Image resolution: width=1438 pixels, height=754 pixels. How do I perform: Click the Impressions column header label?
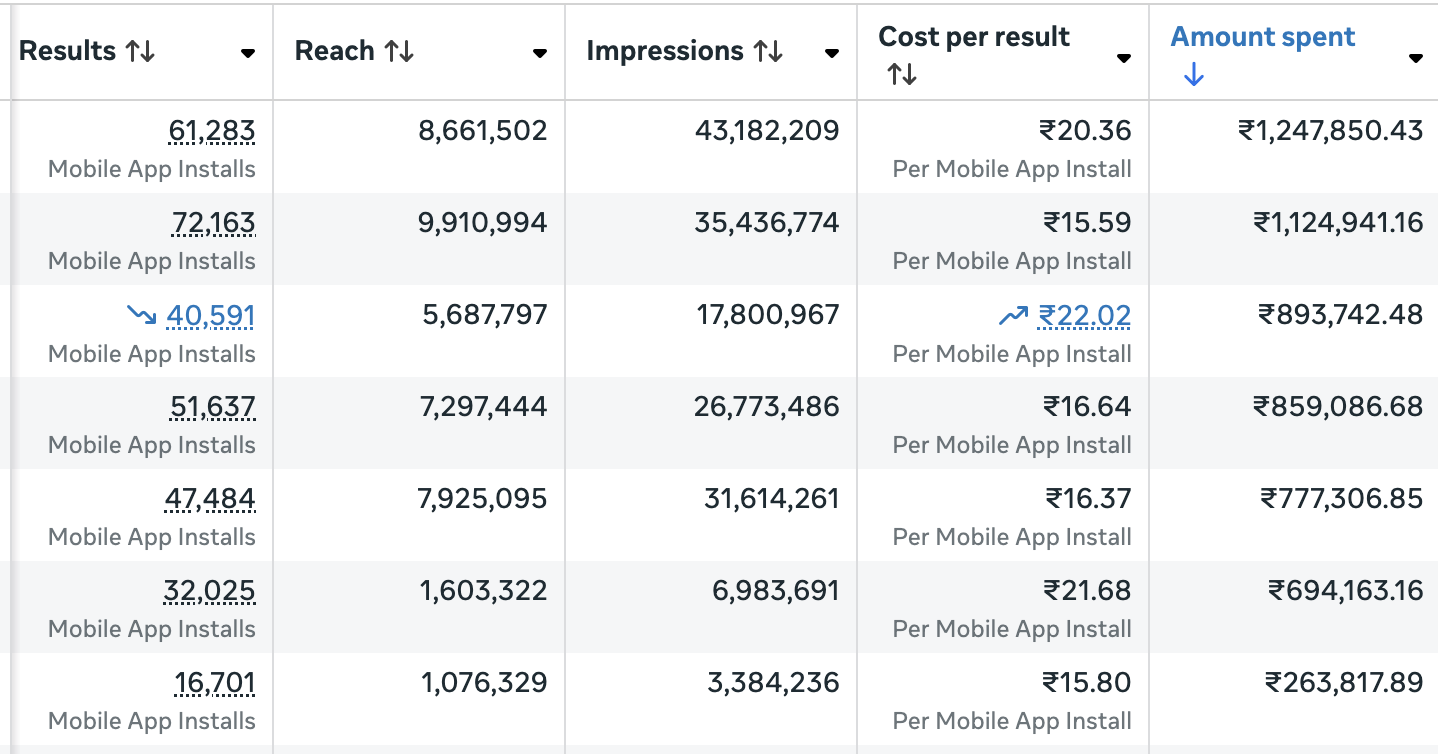[665, 51]
